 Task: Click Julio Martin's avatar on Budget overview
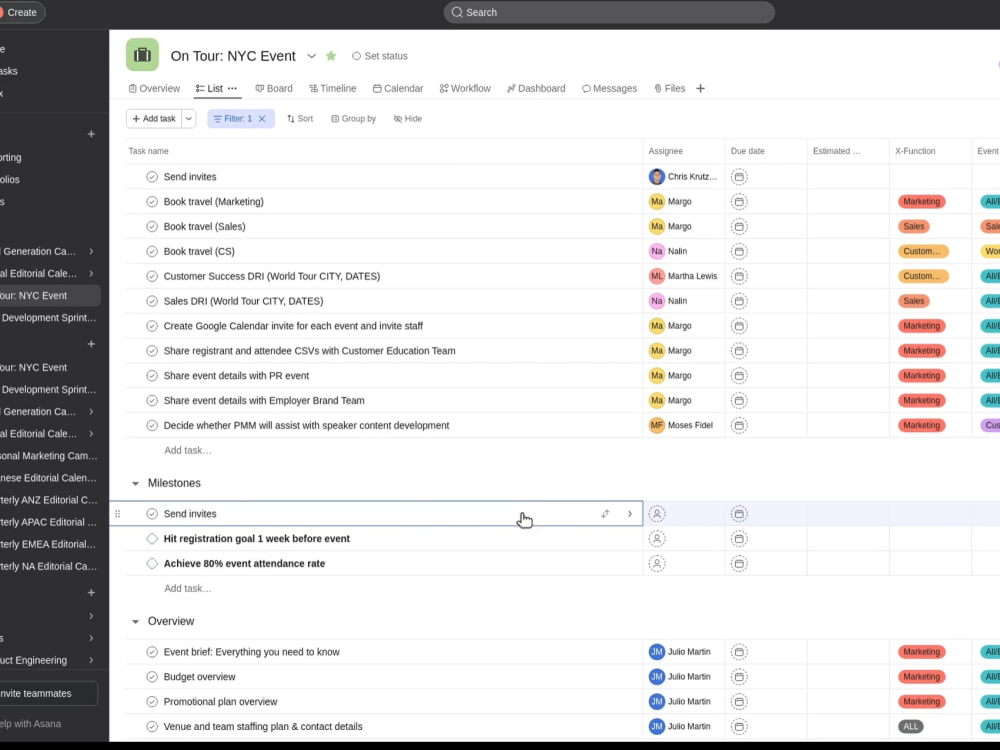pyautogui.click(x=656, y=676)
